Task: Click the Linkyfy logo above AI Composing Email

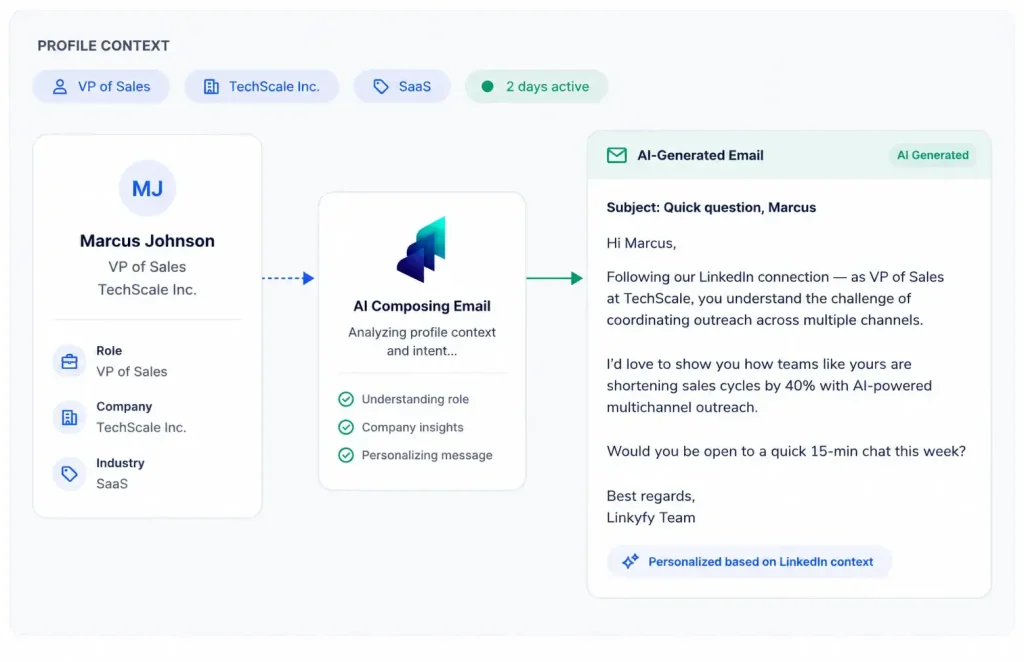Action: pyautogui.click(x=421, y=250)
